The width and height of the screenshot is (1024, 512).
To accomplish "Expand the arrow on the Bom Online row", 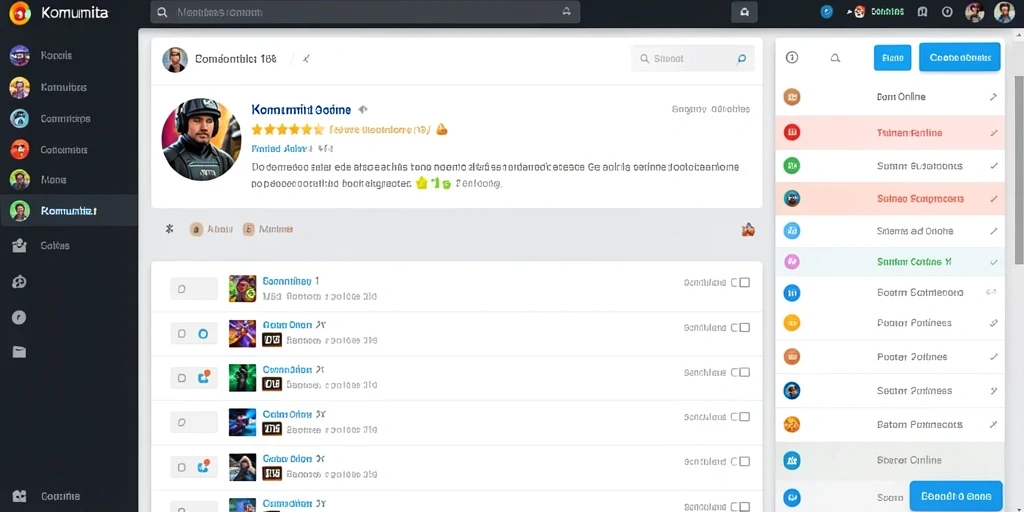I will pyautogui.click(x=993, y=97).
